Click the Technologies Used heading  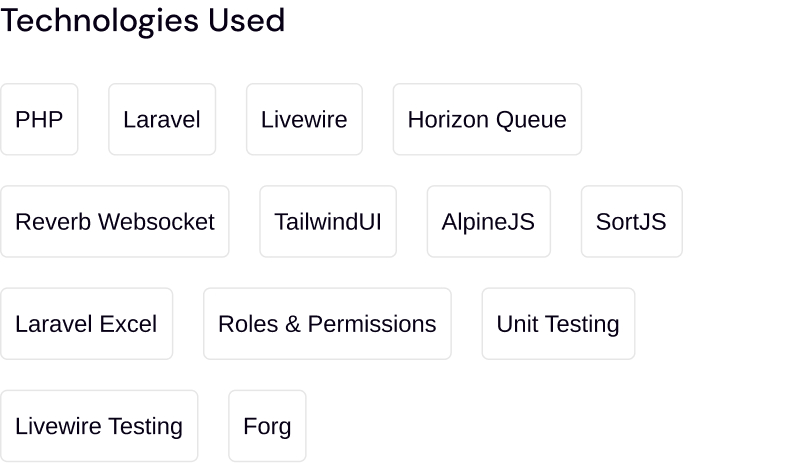click(143, 20)
